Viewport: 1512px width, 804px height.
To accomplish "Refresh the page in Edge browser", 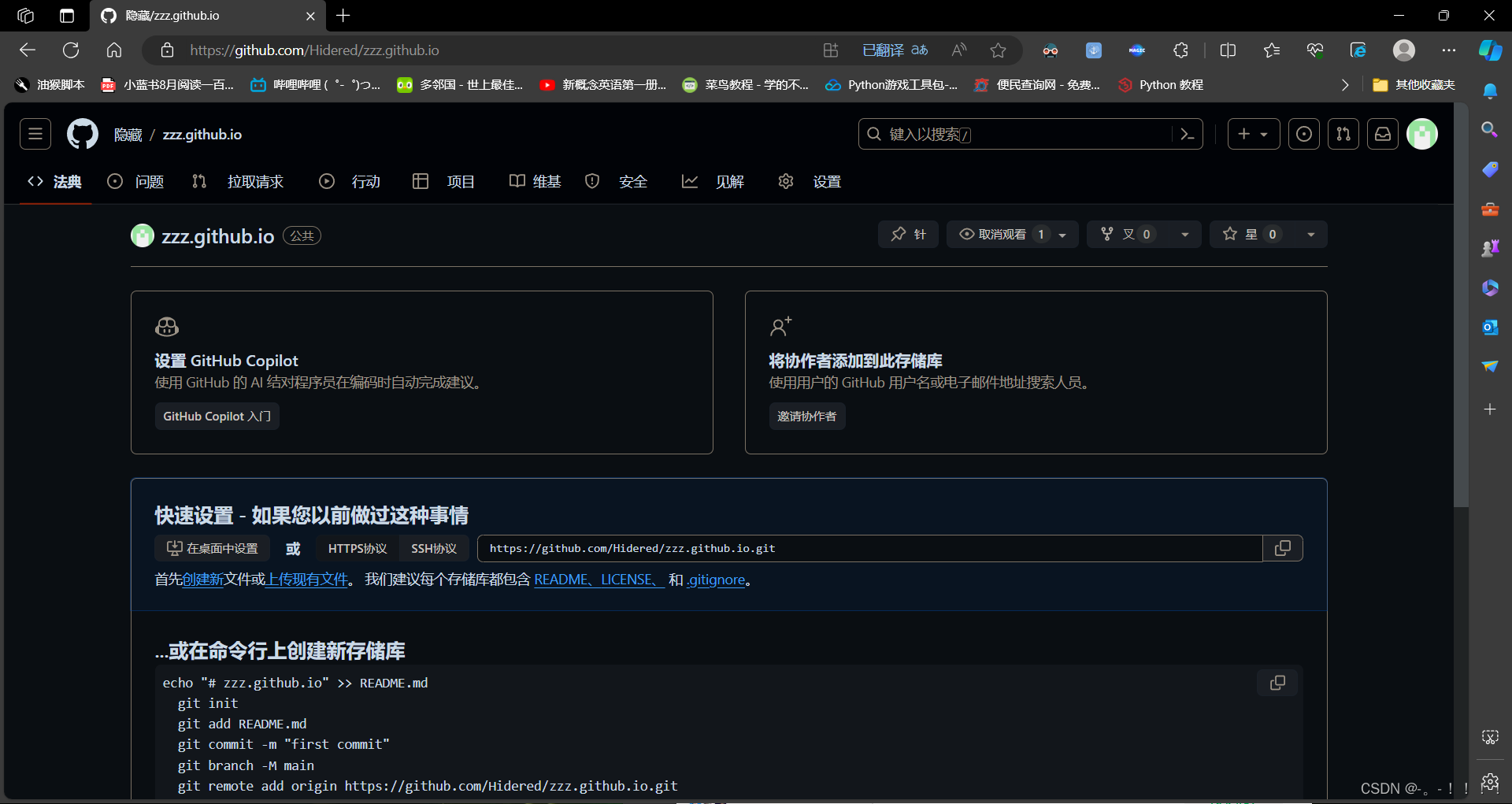I will click(x=71, y=50).
